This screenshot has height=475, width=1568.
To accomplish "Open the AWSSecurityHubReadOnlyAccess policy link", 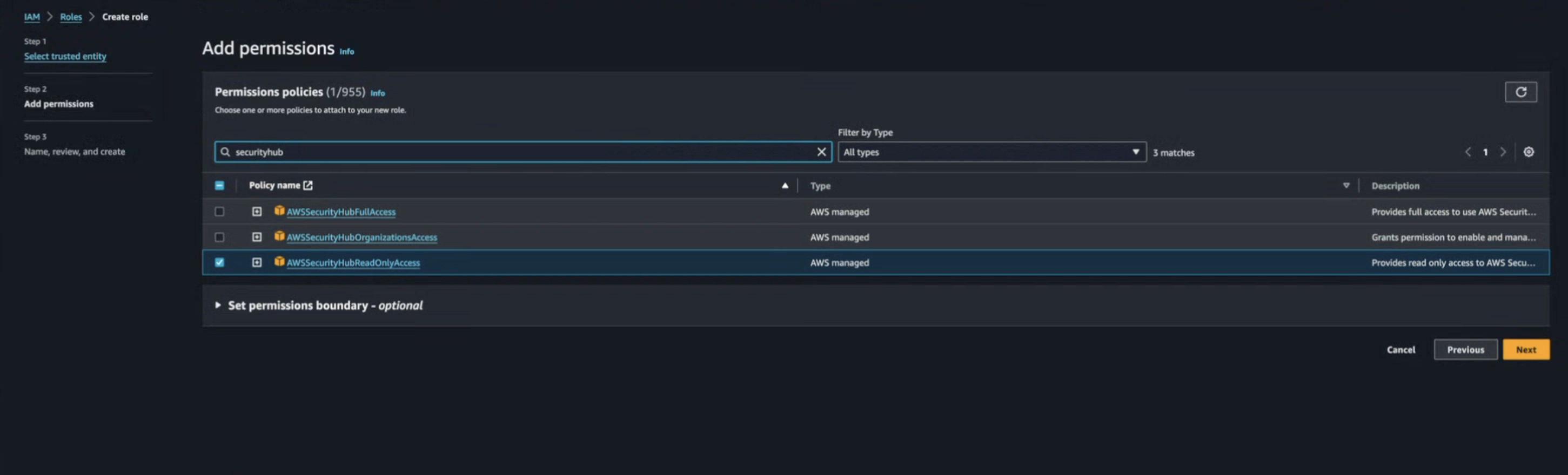I will pos(353,263).
